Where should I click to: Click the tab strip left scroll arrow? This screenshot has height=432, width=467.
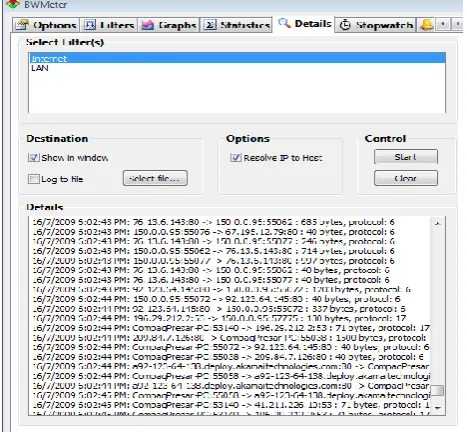coord(443,24)
